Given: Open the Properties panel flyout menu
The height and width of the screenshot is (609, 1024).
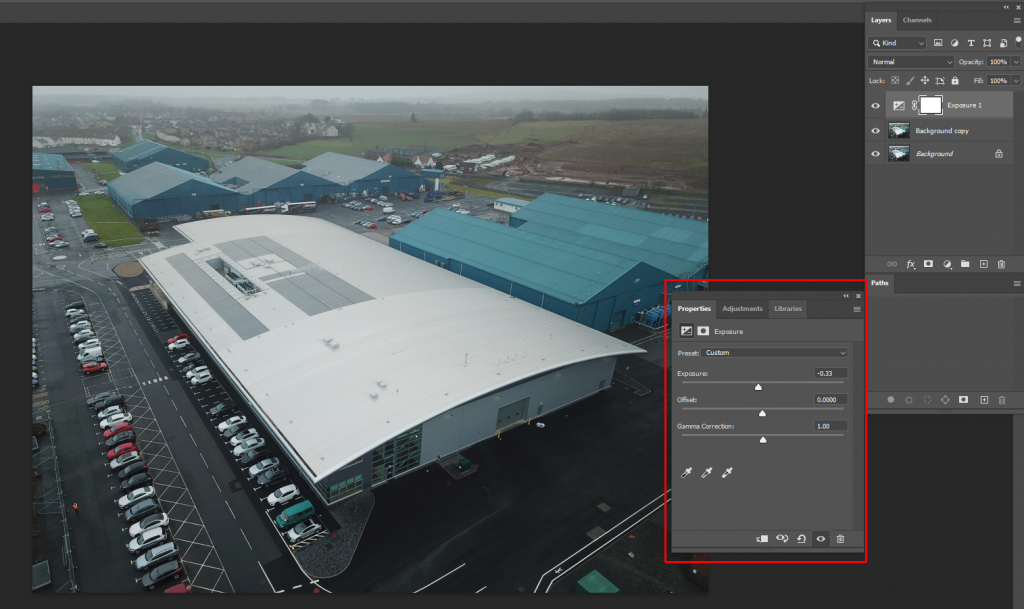Looking at the screenshot, I should tap(857, 309).
